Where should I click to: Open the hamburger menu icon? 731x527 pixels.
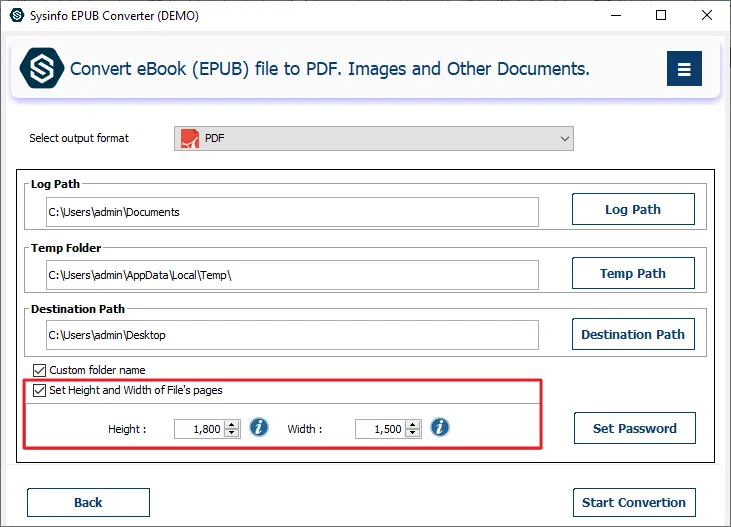coord(684,69)
